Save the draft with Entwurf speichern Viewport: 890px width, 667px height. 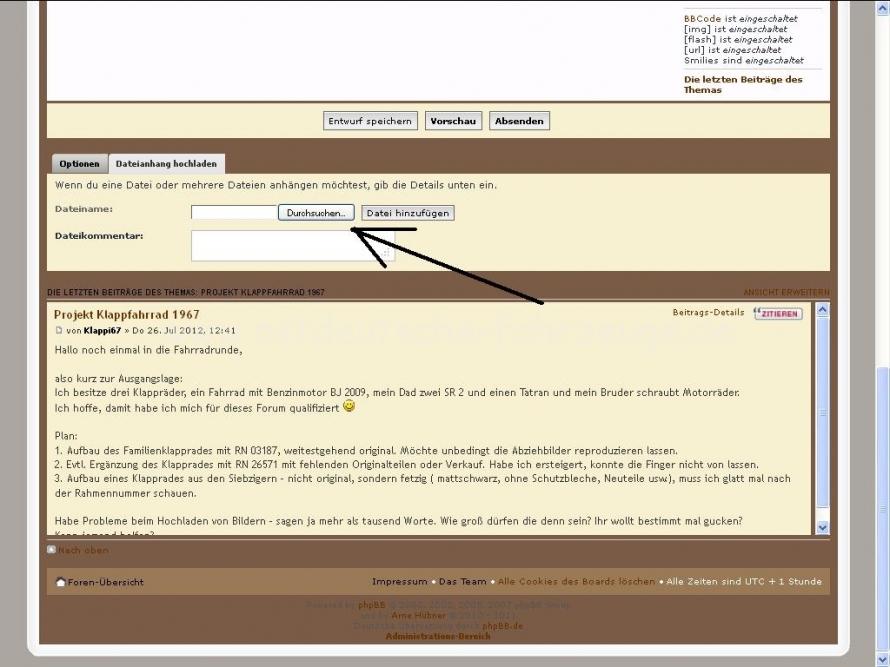point(370,121)
